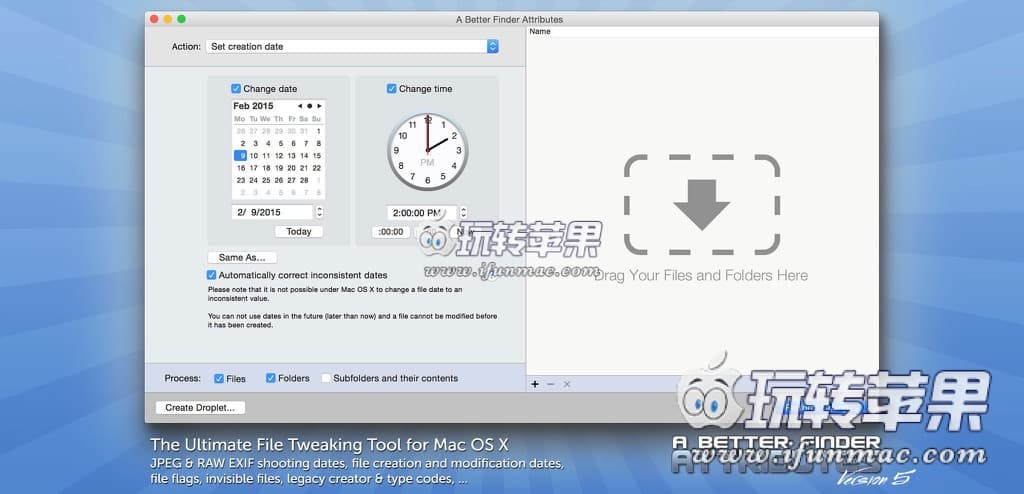This screenshot has height=494, width=1024.
Task: Select February 9 in the calendar
Action: pos(240,156)
